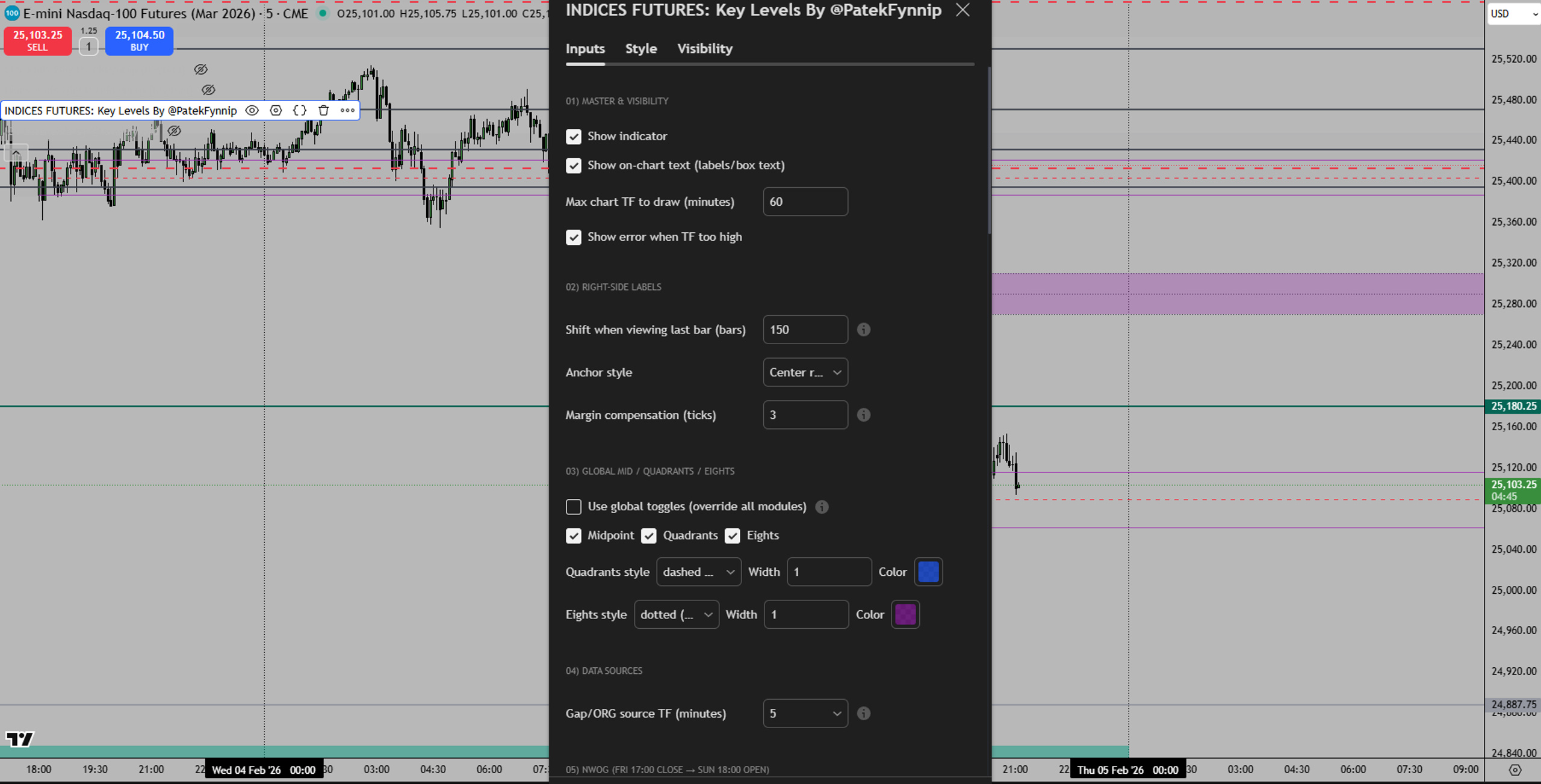1541x784 pixels.
Task: Show info for Gap/ORG source TF
Action: coord(863,714)
